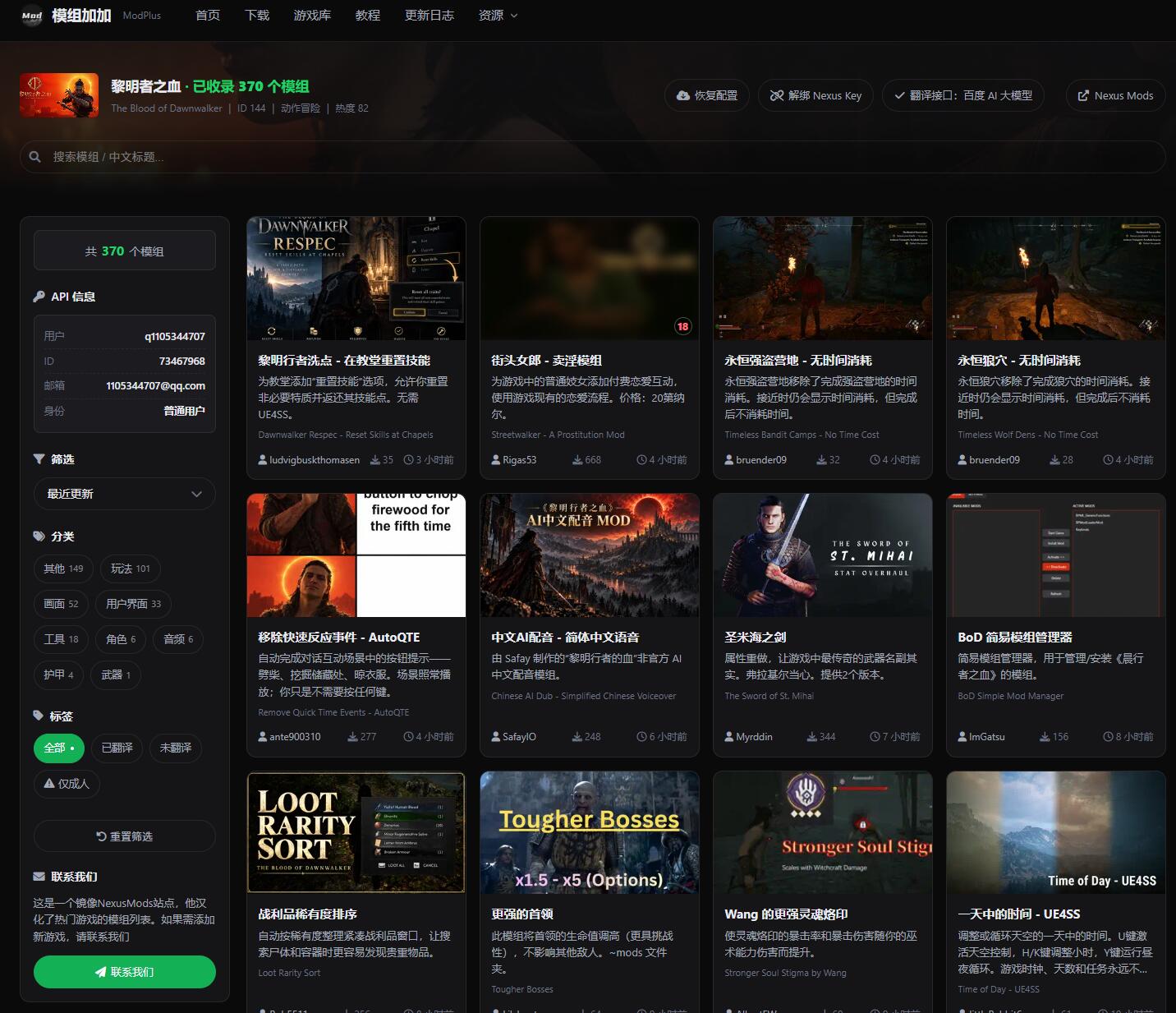Open Wang 的更强灵魂烙印 title
1176x1013 pixels.
(786, 914)
